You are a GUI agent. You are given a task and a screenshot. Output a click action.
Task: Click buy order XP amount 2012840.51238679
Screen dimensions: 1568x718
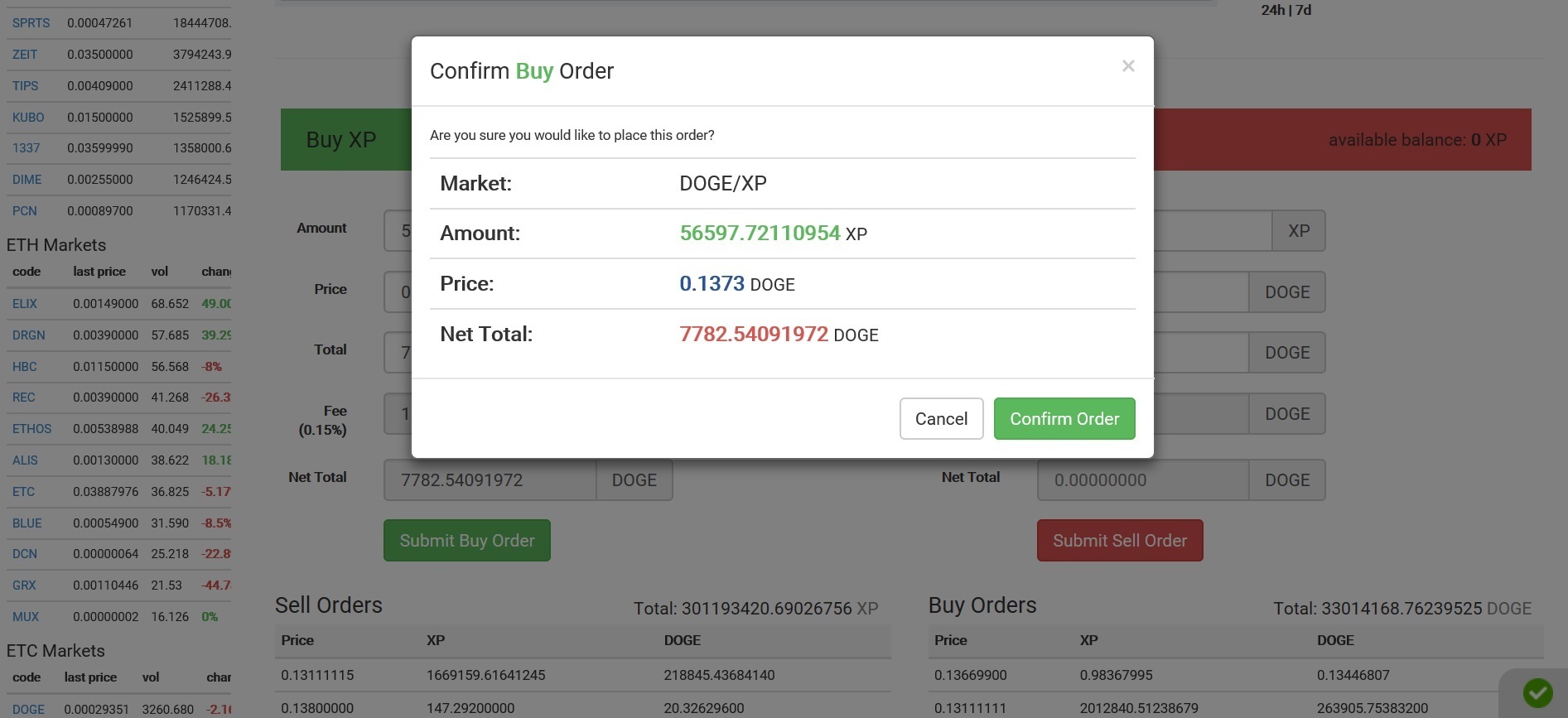[x=1139, y=708]
